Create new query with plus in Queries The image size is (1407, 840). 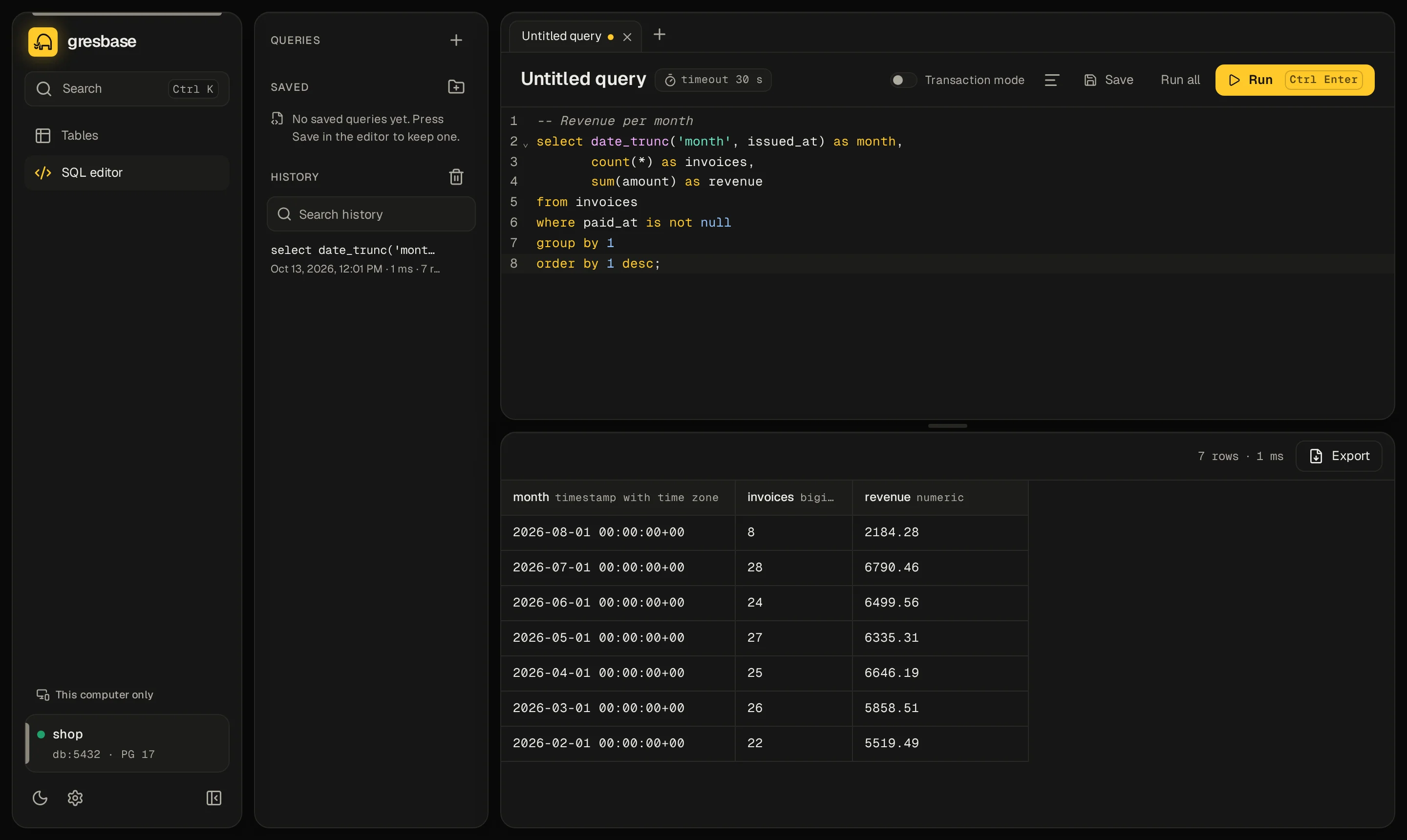point(456,40)
